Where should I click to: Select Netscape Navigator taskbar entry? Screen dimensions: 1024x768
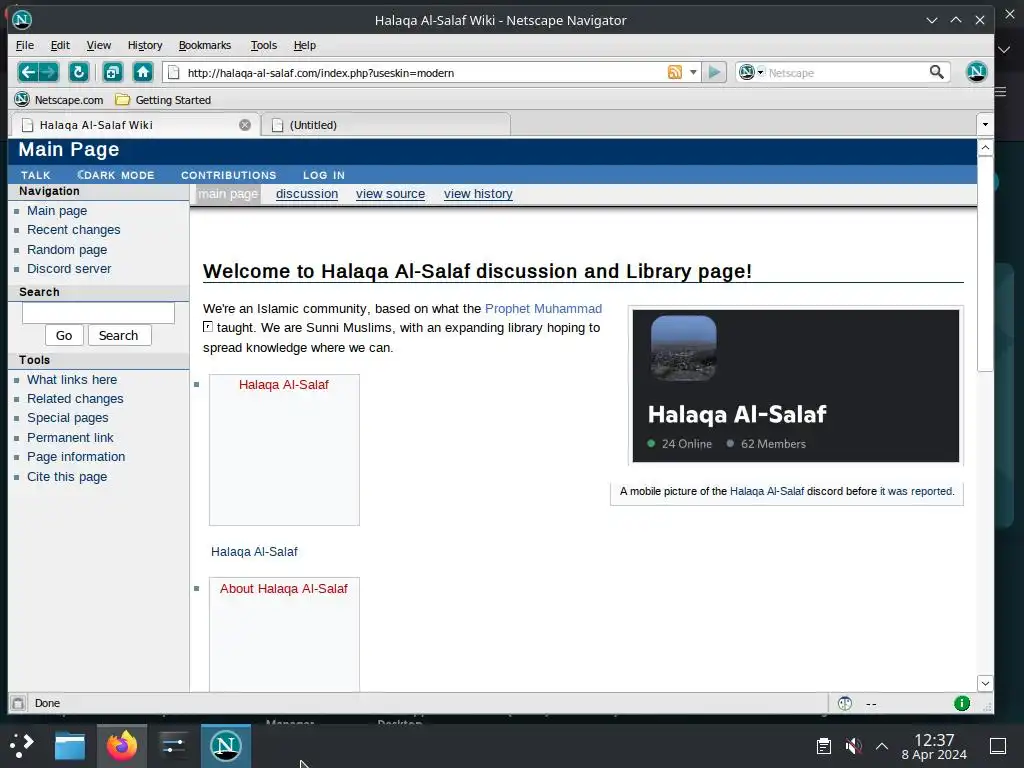point(226,746)
